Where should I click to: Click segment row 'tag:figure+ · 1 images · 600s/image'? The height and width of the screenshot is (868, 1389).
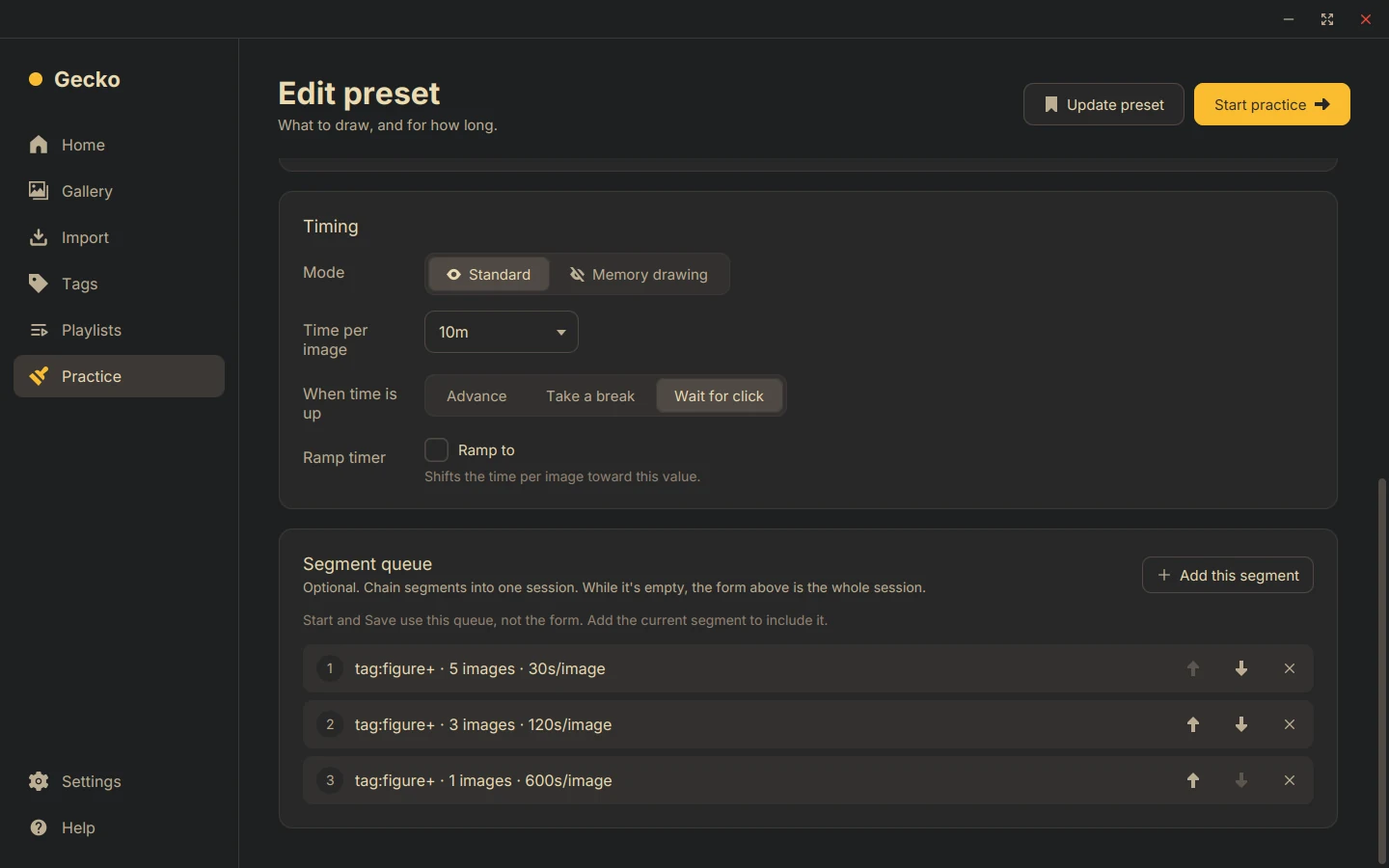pyautogui.click(x=808, y=780)
